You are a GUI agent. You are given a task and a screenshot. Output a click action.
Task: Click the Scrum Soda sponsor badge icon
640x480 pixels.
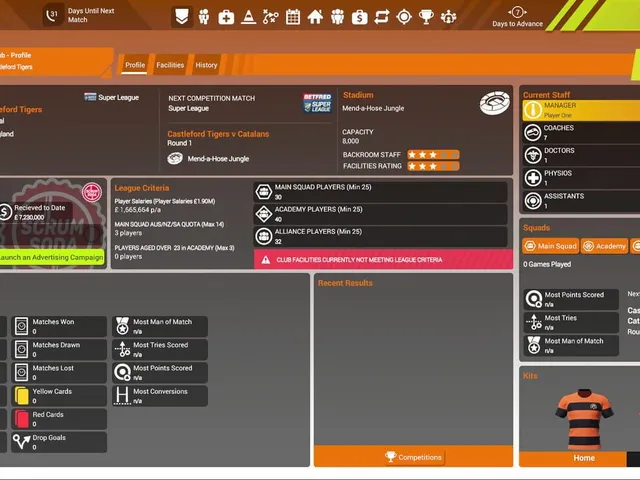pos(92,192)
